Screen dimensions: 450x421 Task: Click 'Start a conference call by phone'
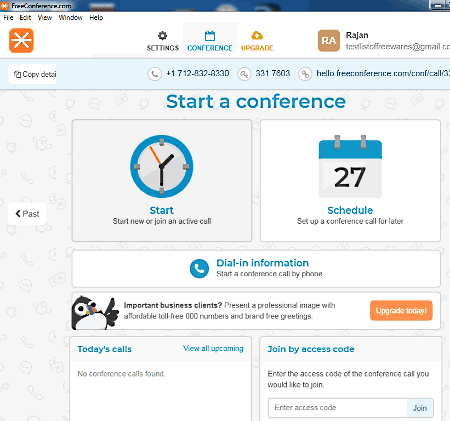[269, 274]
